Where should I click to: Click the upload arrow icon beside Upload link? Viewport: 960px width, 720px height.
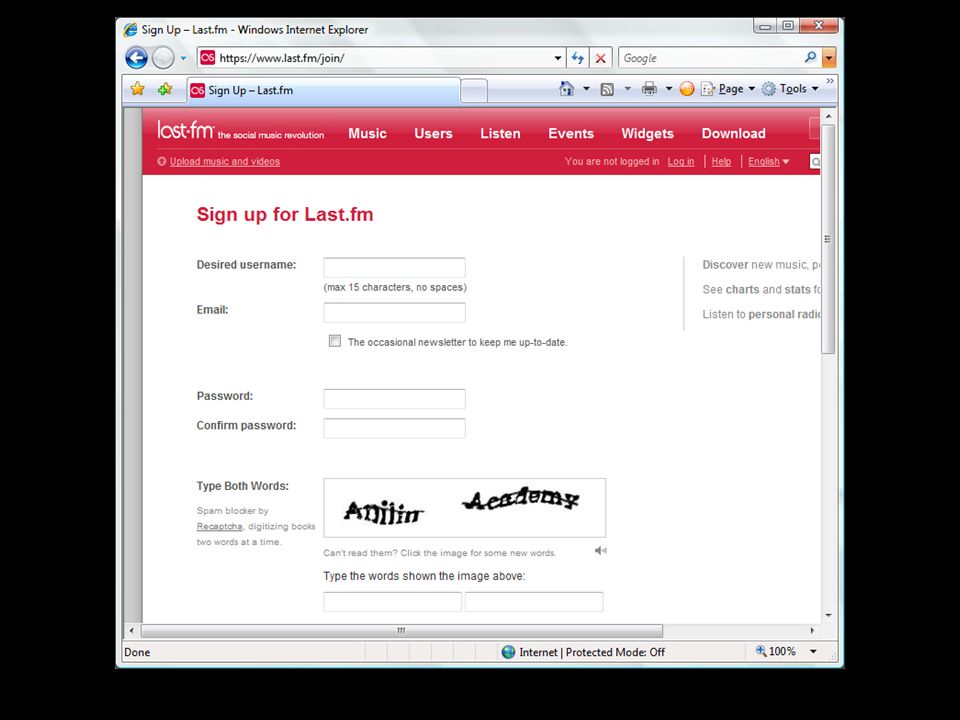point(162,162)
